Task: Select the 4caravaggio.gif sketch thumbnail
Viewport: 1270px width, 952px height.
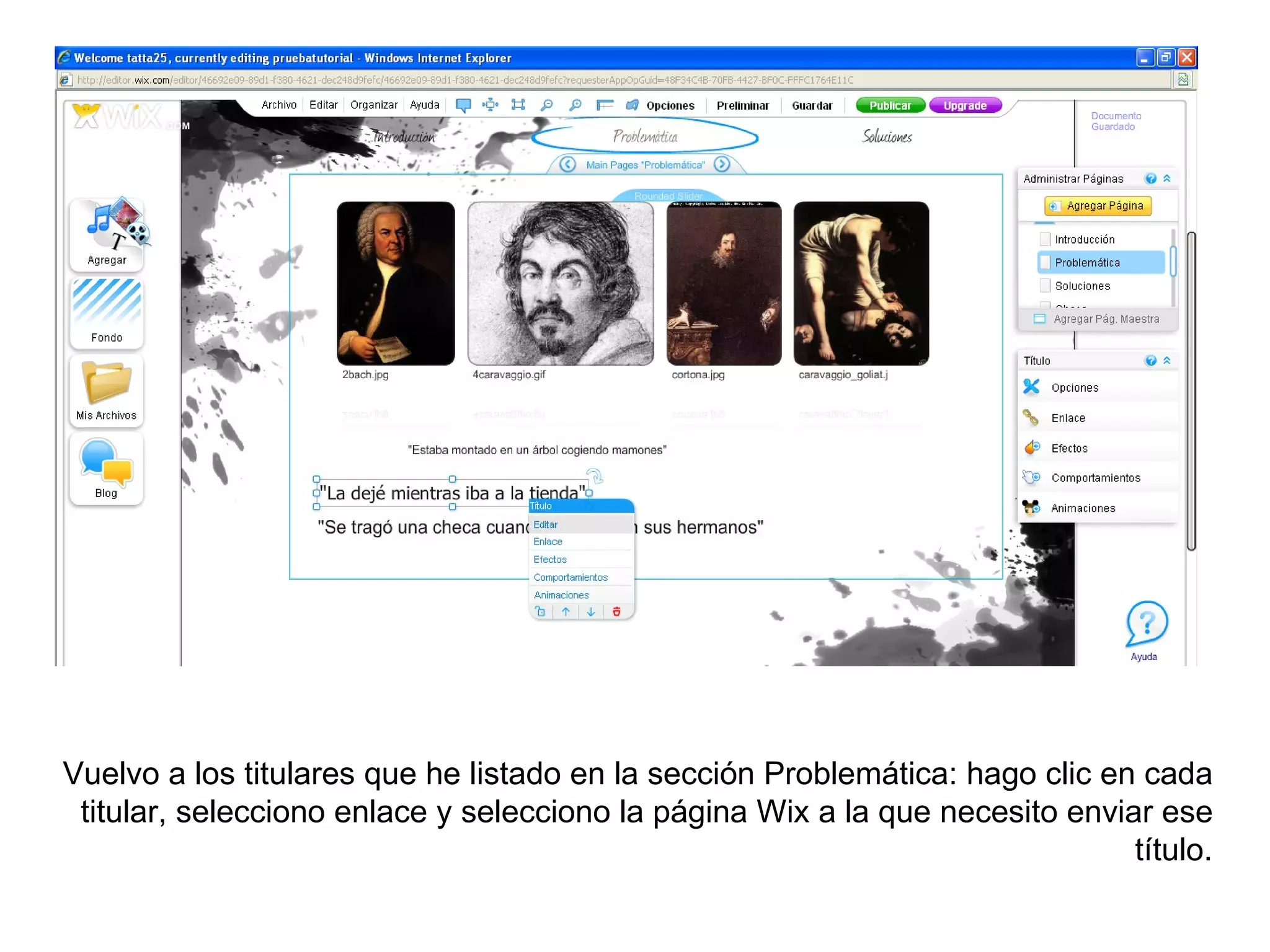Action: (x=561, y=283)
